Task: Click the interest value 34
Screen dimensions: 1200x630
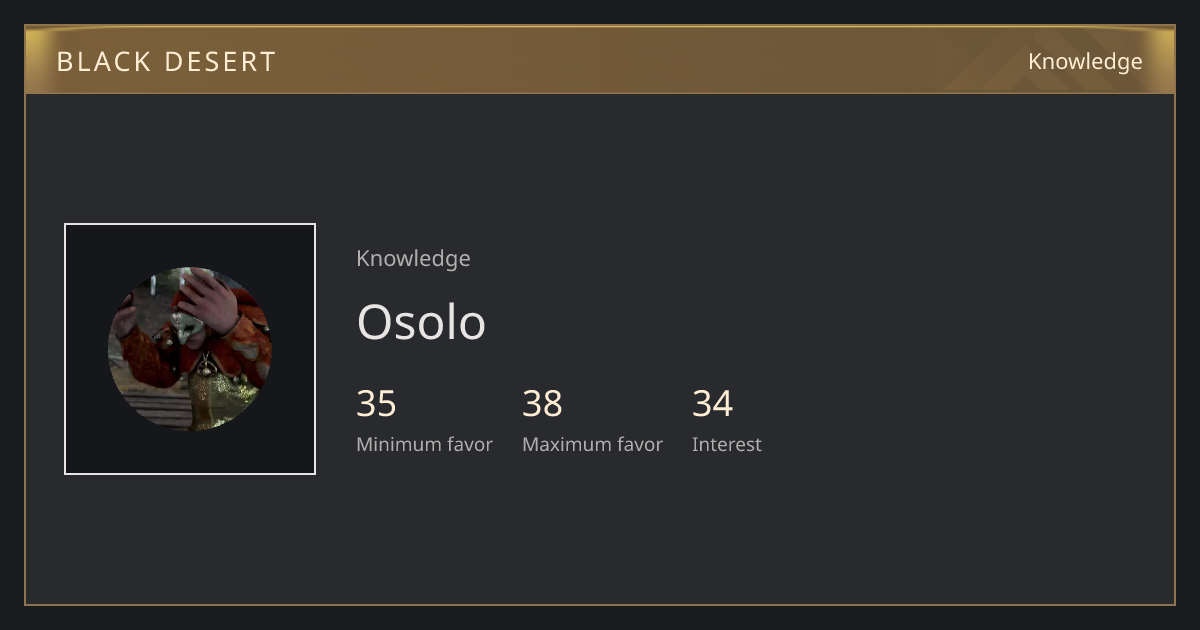Action: pos(712,403)
